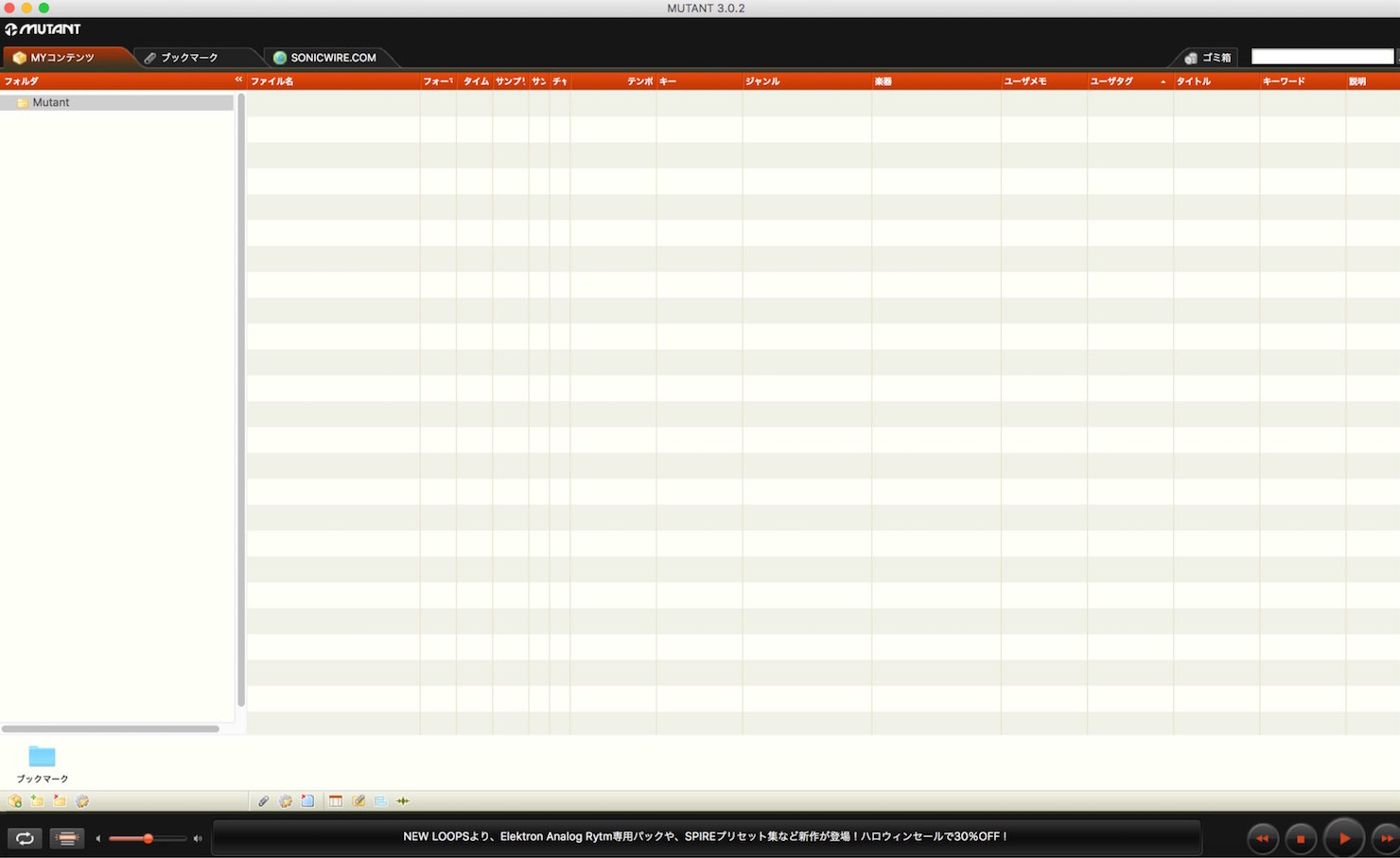Click the play button
The height and width of the screenshot is (858, 1400).
(1344, 838)
